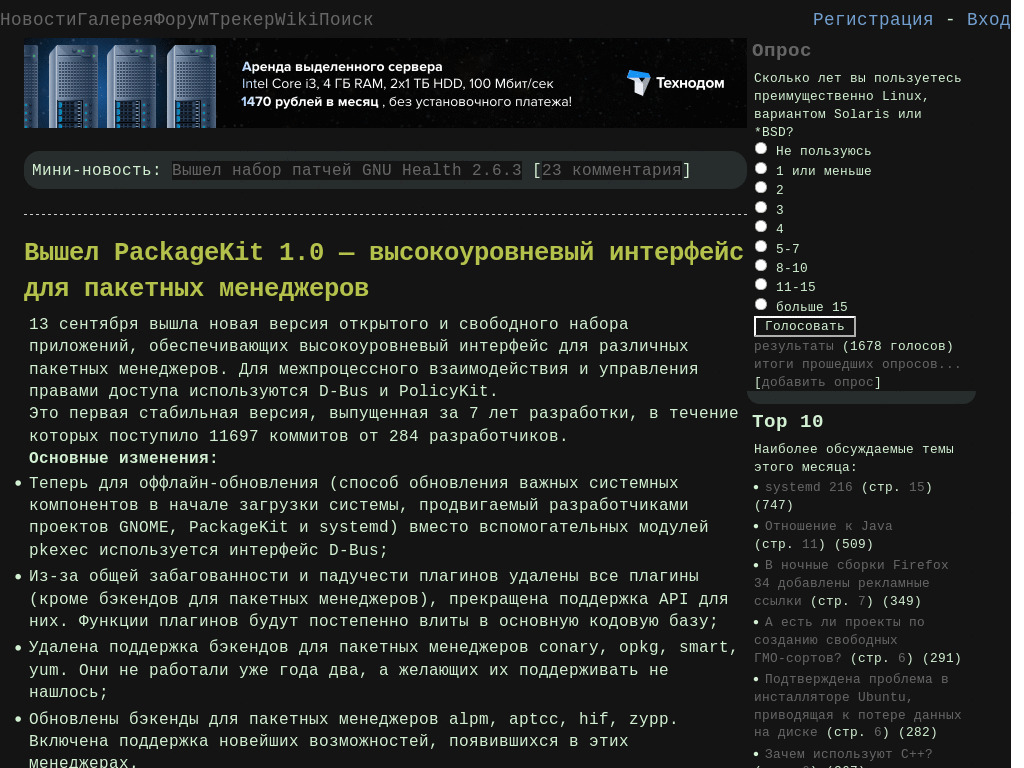Image resolution: width=1024 pixels, height=768 pixels.
Task: Open the PackageKit 1.0 article headline
Action: (384, 270)
